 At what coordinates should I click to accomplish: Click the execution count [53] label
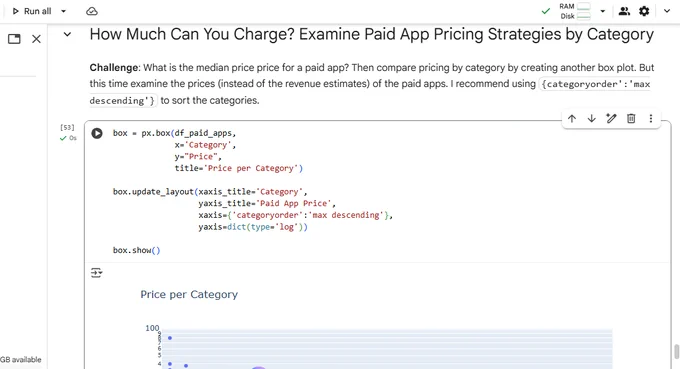click(x=67, y=127)
